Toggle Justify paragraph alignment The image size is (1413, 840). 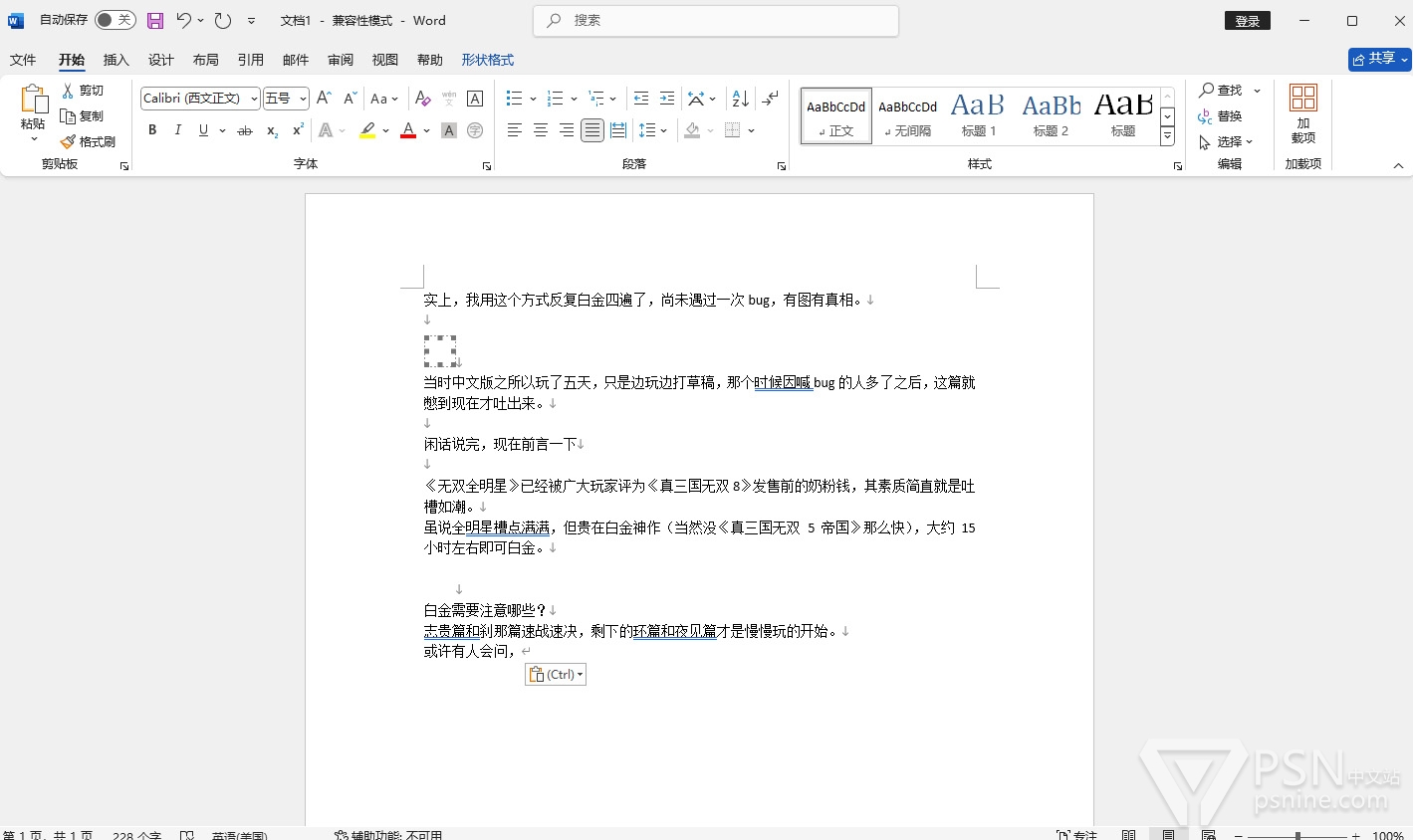[x=592, y=130]
